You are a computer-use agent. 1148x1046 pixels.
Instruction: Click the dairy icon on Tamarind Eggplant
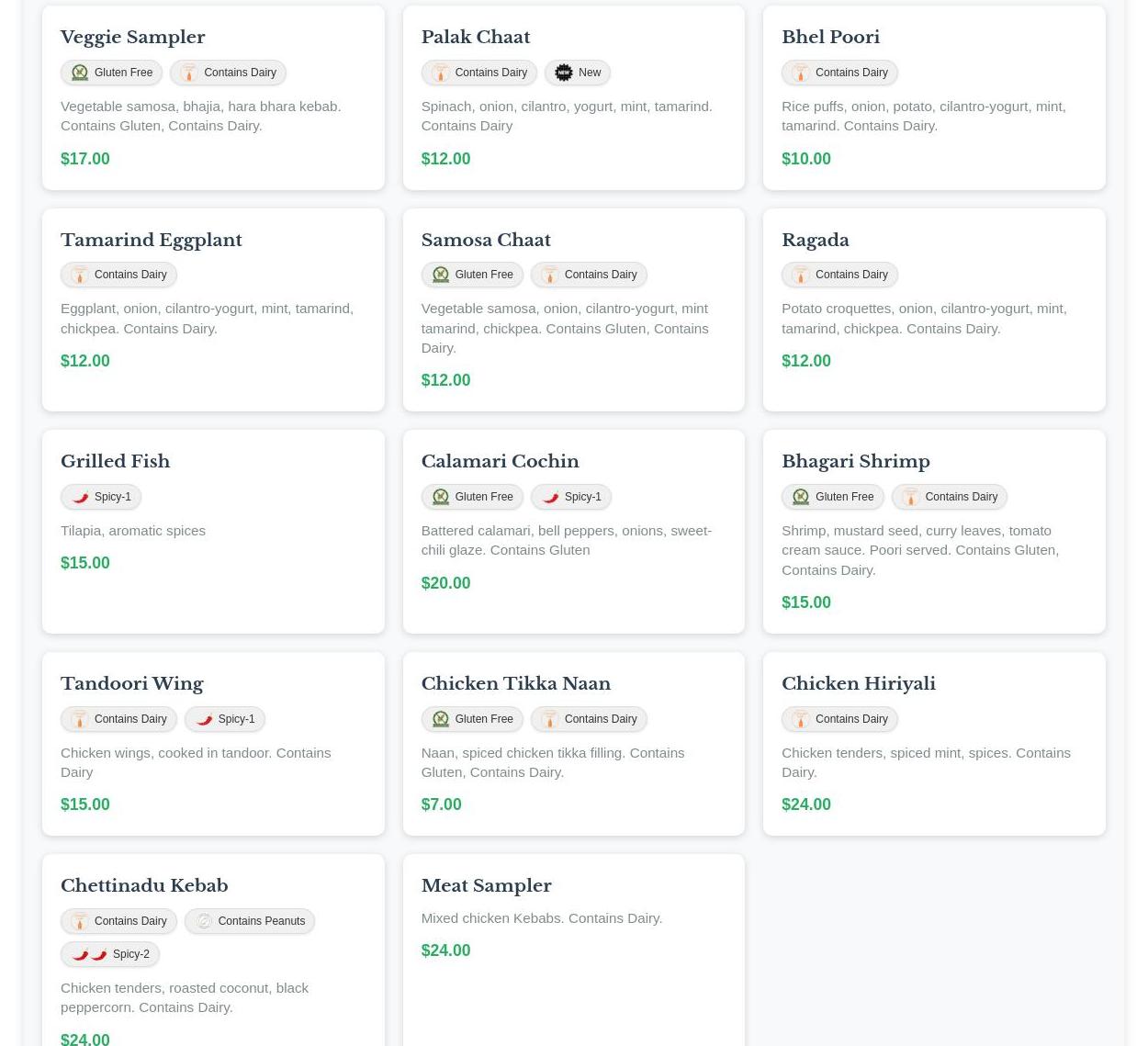coord(80,275)
